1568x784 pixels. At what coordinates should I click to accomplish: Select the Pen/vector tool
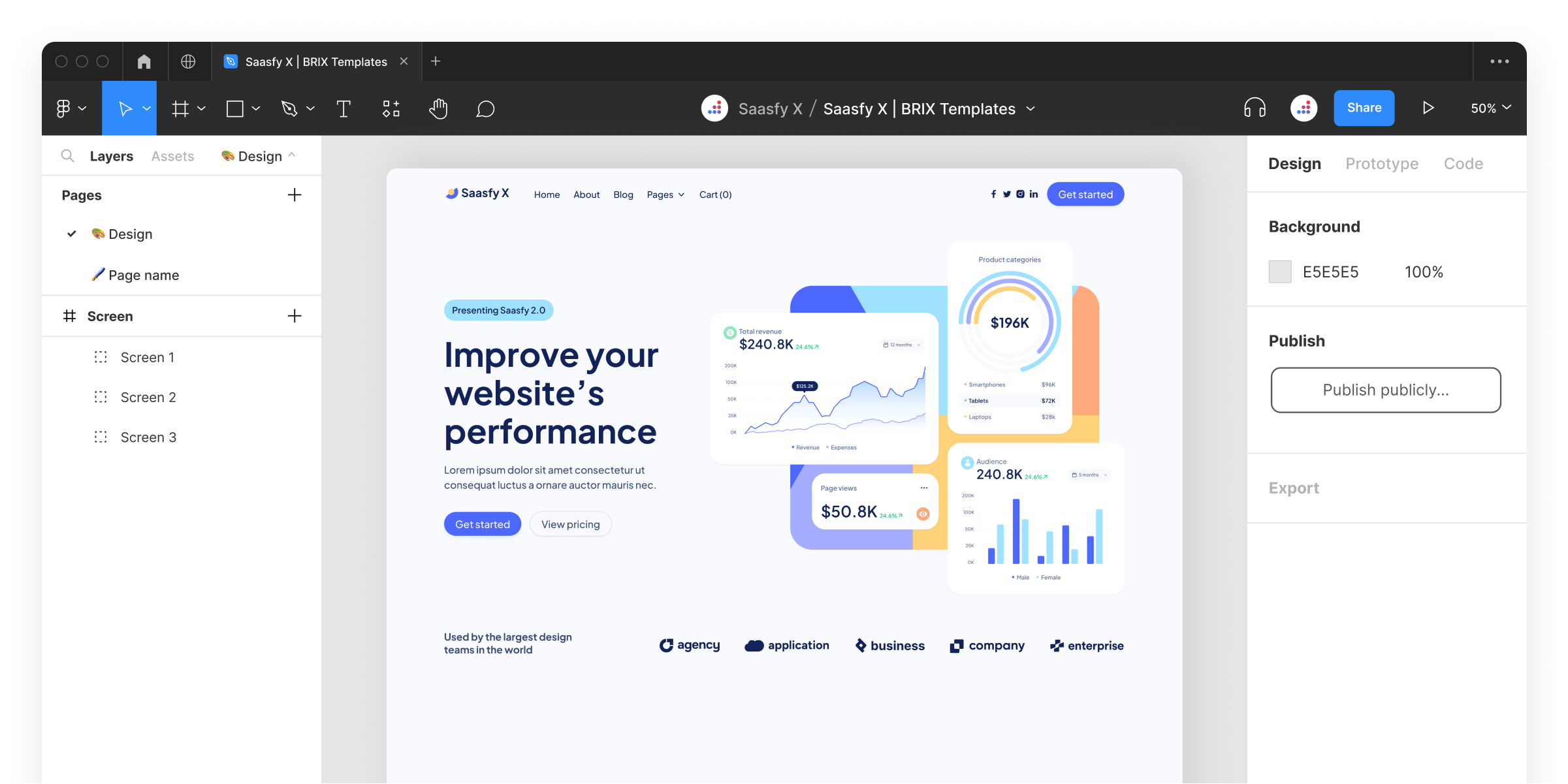(x=290, y=108)
